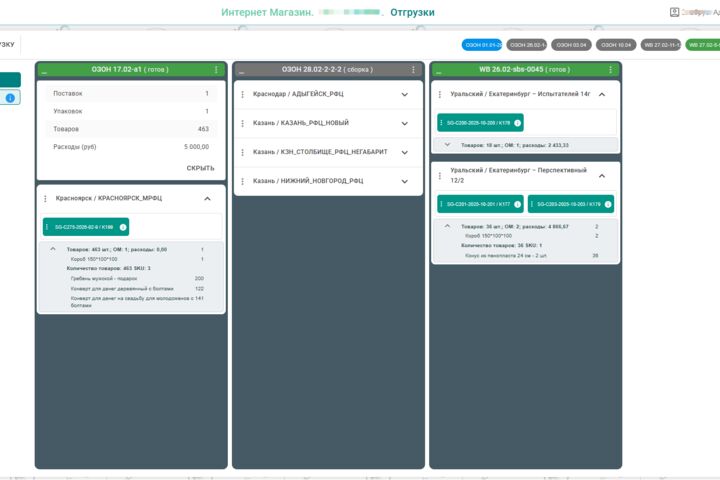Open dots handle on chip K177
This screenshot has width=720, height=480.
point(442,204)
